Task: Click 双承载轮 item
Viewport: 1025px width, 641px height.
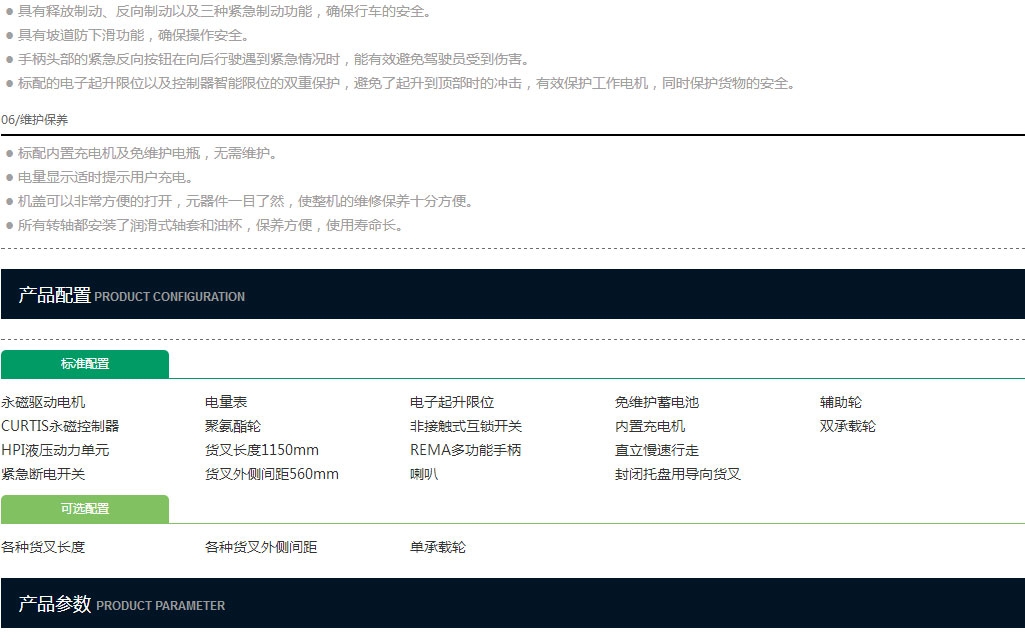Action: coord(848,426)
